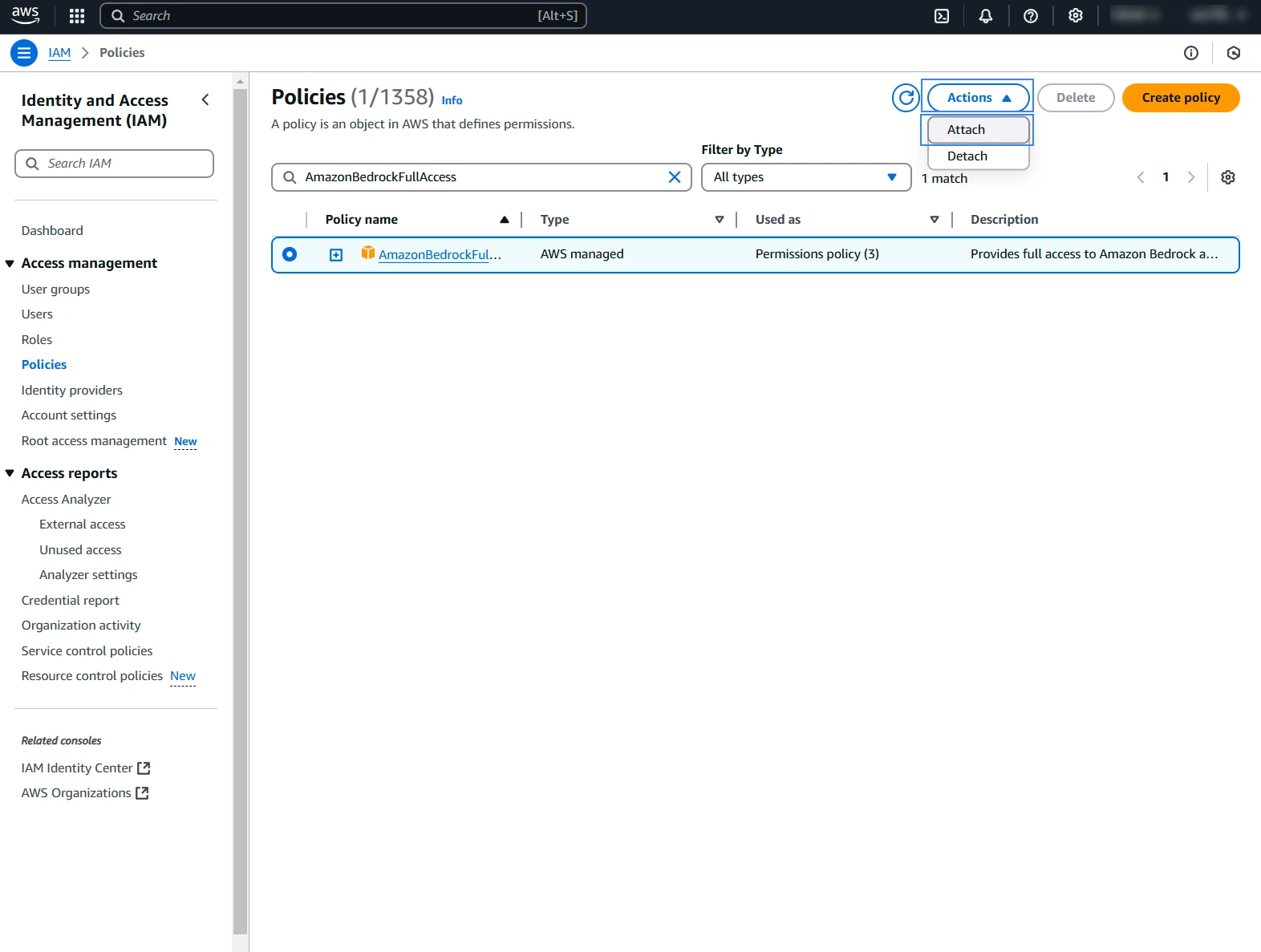Click the Delete button
This screenshot has height=952, width=1261.
[1076, 98]
